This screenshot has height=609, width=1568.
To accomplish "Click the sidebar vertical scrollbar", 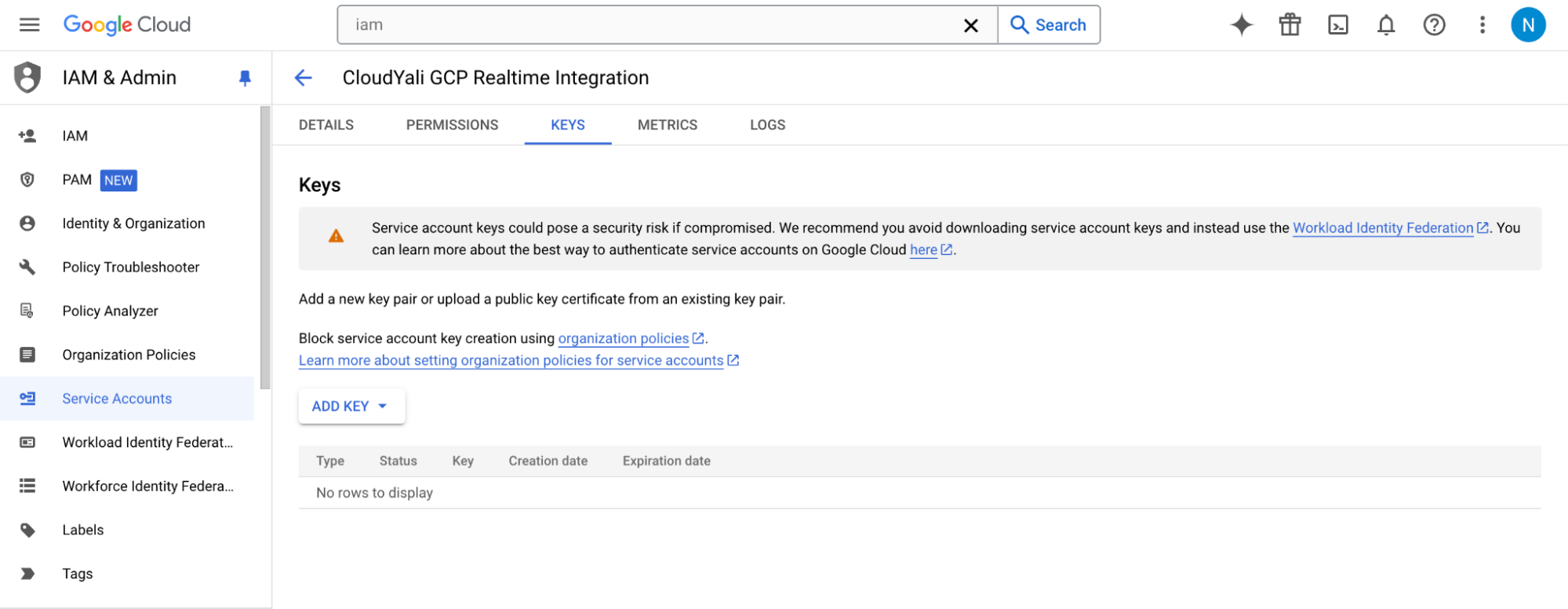I will click(x=265, y=248).
